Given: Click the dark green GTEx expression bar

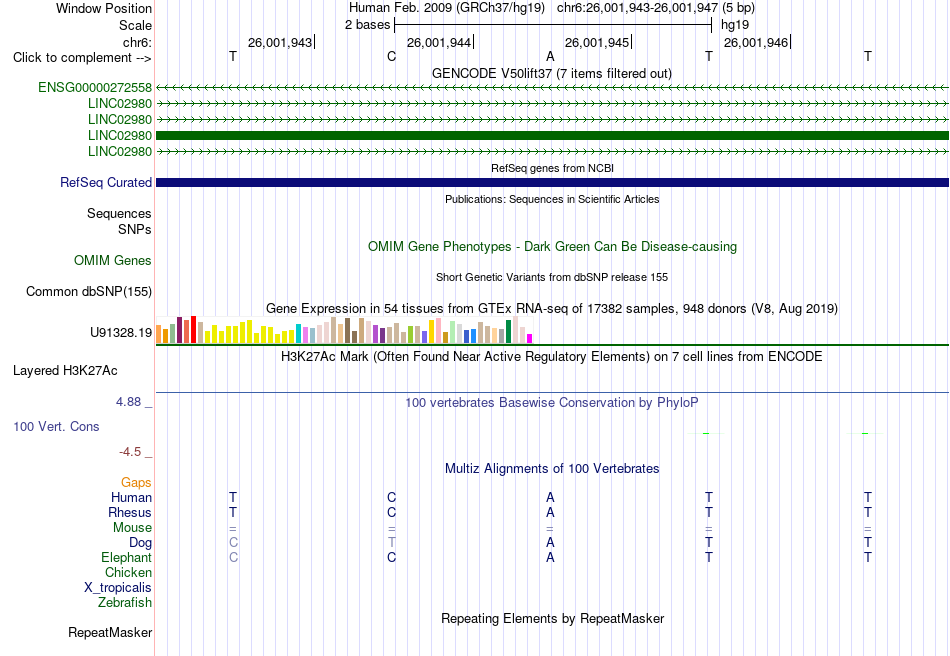Looking at the screenshot, I should tap(508, 331).
